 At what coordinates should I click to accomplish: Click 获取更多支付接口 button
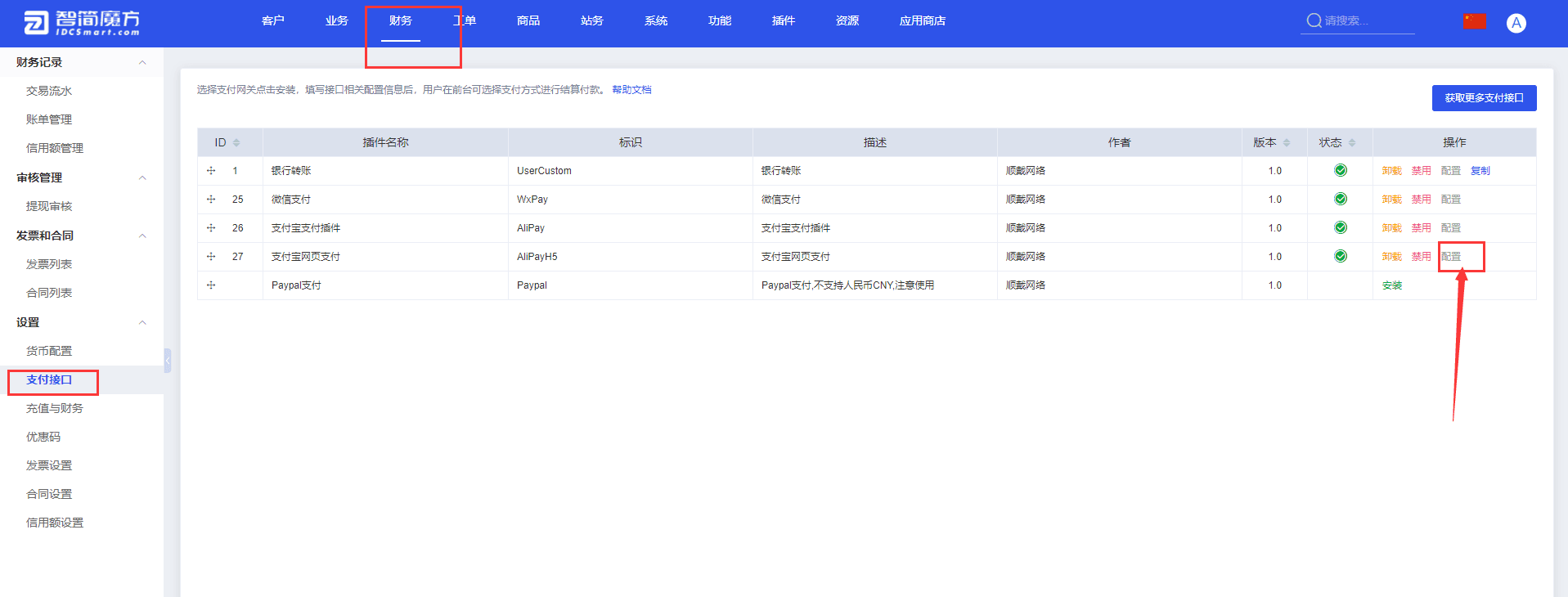coord(1484,98)
